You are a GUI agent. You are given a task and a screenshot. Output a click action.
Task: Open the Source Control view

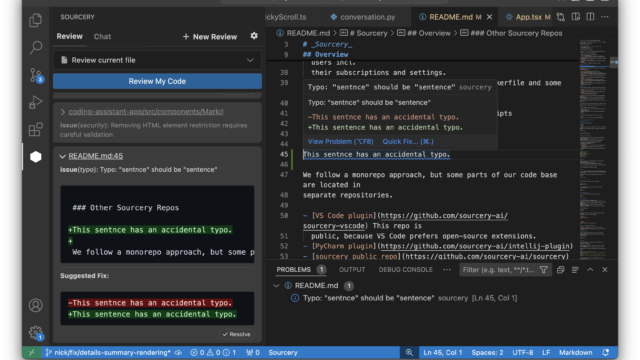click(36, 75)
